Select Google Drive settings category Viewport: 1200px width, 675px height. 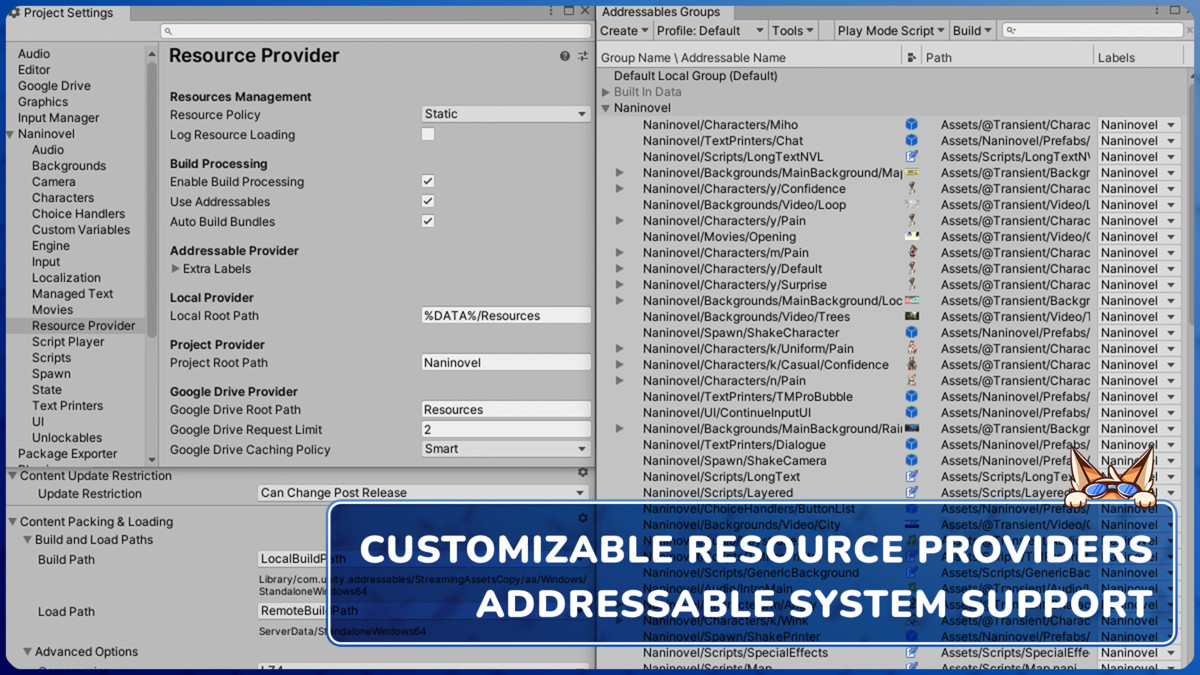tap(54, 86)
